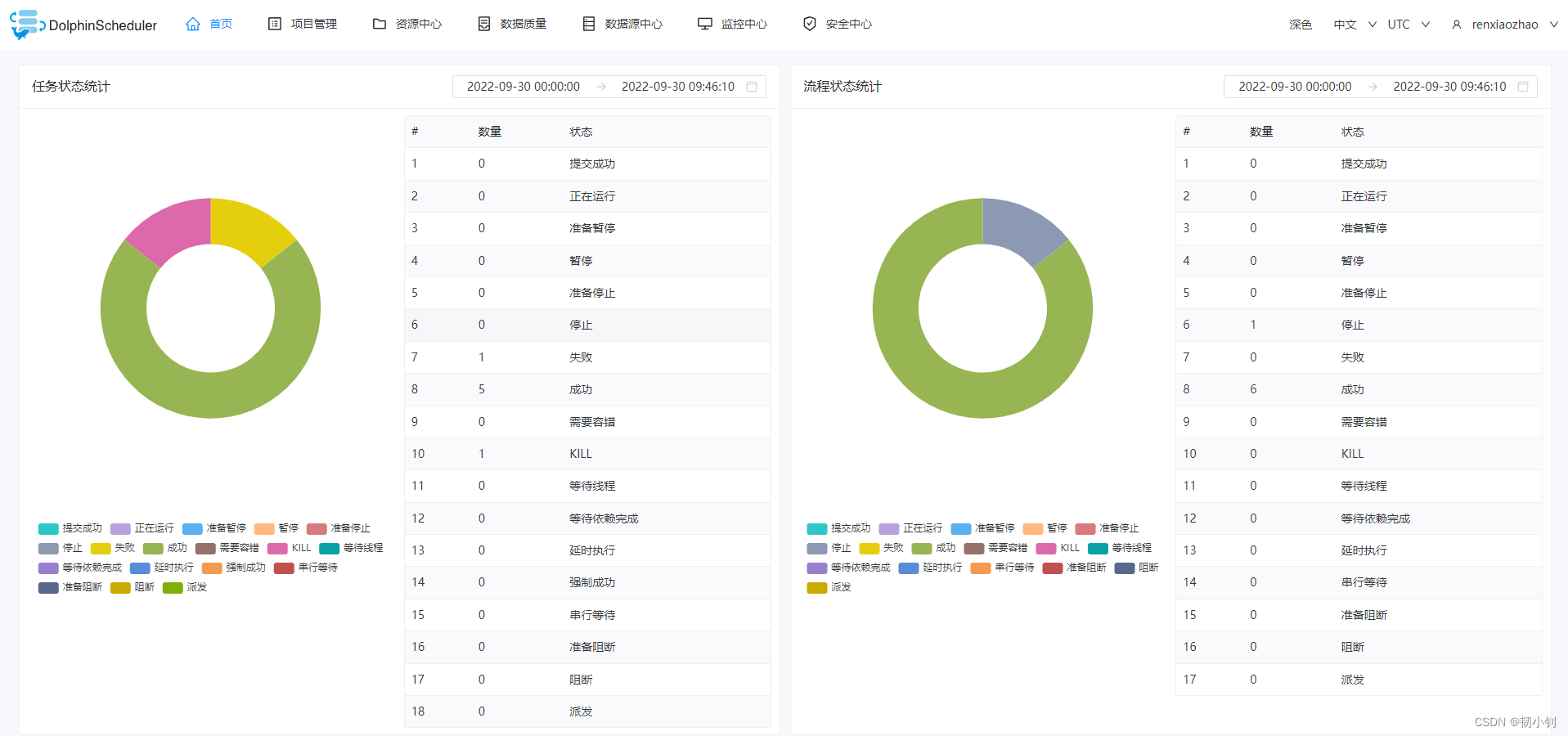Image resolution: width=1568 pixels, height=736 pixels.
Task: Click the user avatar icon beside renxiaozhao
Action: (1457, 25)
